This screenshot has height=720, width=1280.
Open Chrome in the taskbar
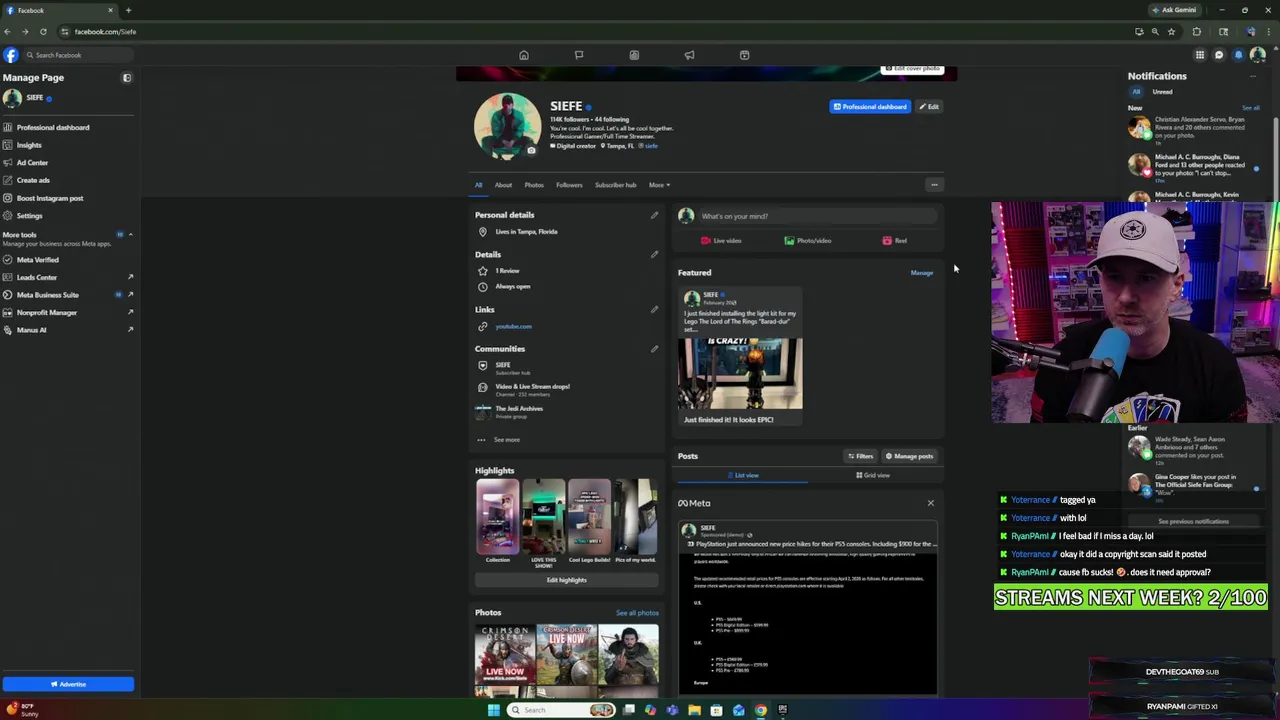pos(760,710)
